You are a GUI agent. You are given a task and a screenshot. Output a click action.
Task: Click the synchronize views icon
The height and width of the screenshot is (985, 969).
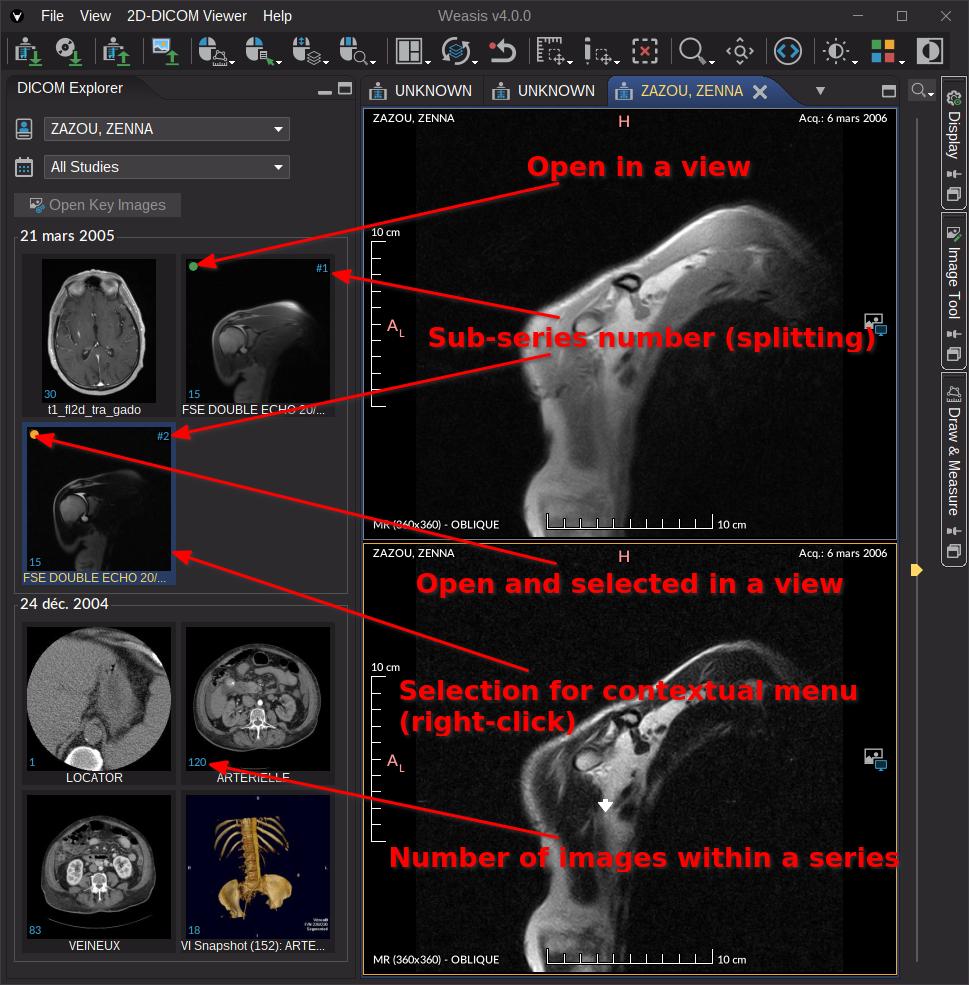coord(455,51)
